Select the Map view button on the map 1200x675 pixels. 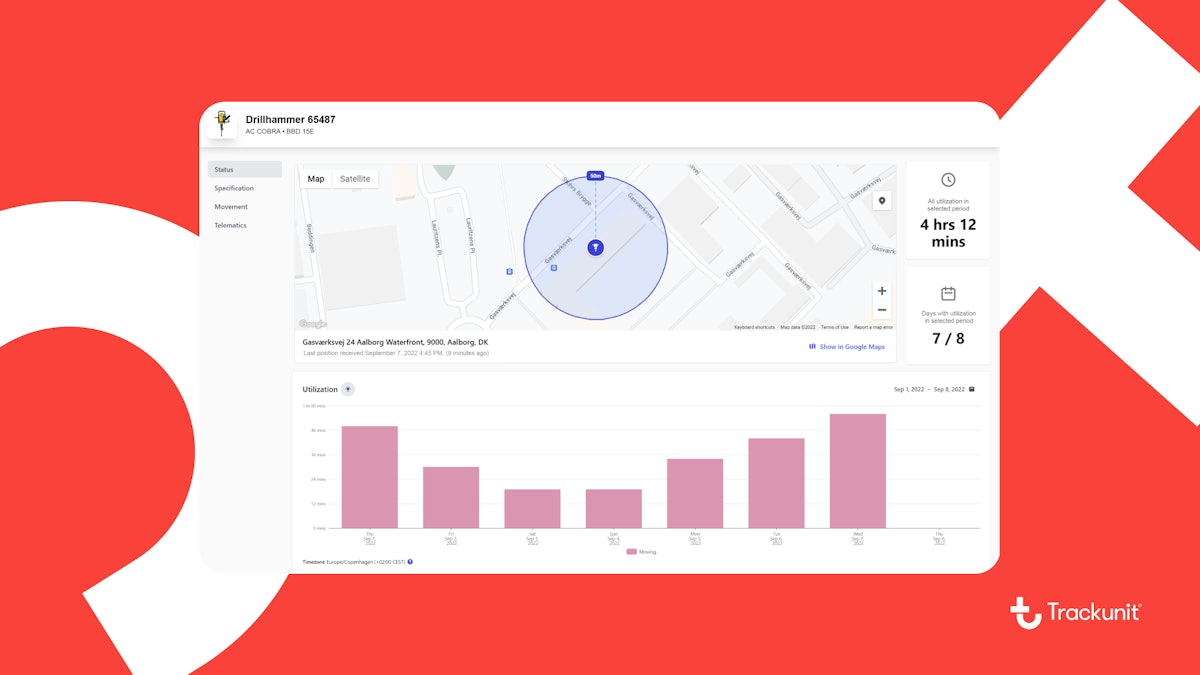(x=315, y=177)
